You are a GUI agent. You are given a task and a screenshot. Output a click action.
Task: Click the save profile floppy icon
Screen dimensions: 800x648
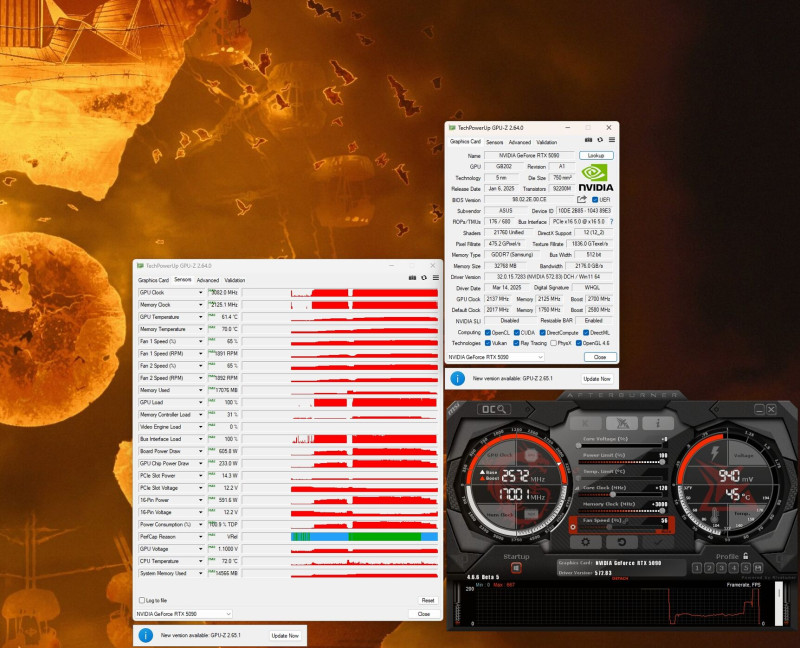click(758, 567)
